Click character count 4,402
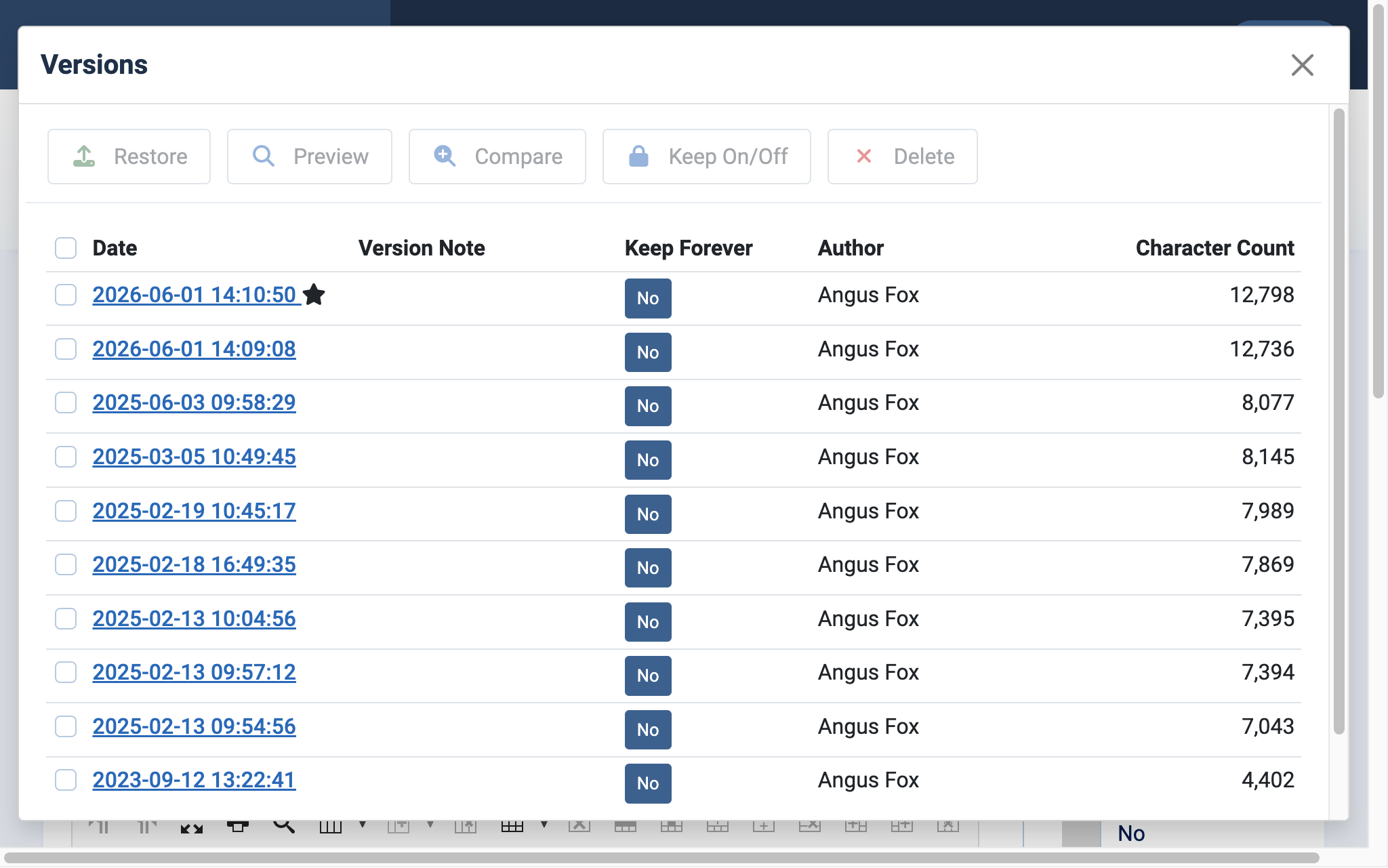Image resolution: width=1388 pixels, height=868 pixels. point(1268,780)
